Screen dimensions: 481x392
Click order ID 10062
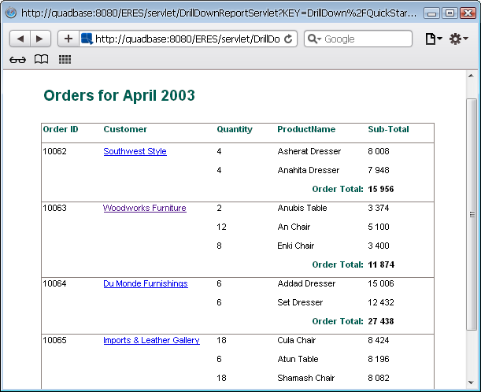pos(55,151)
